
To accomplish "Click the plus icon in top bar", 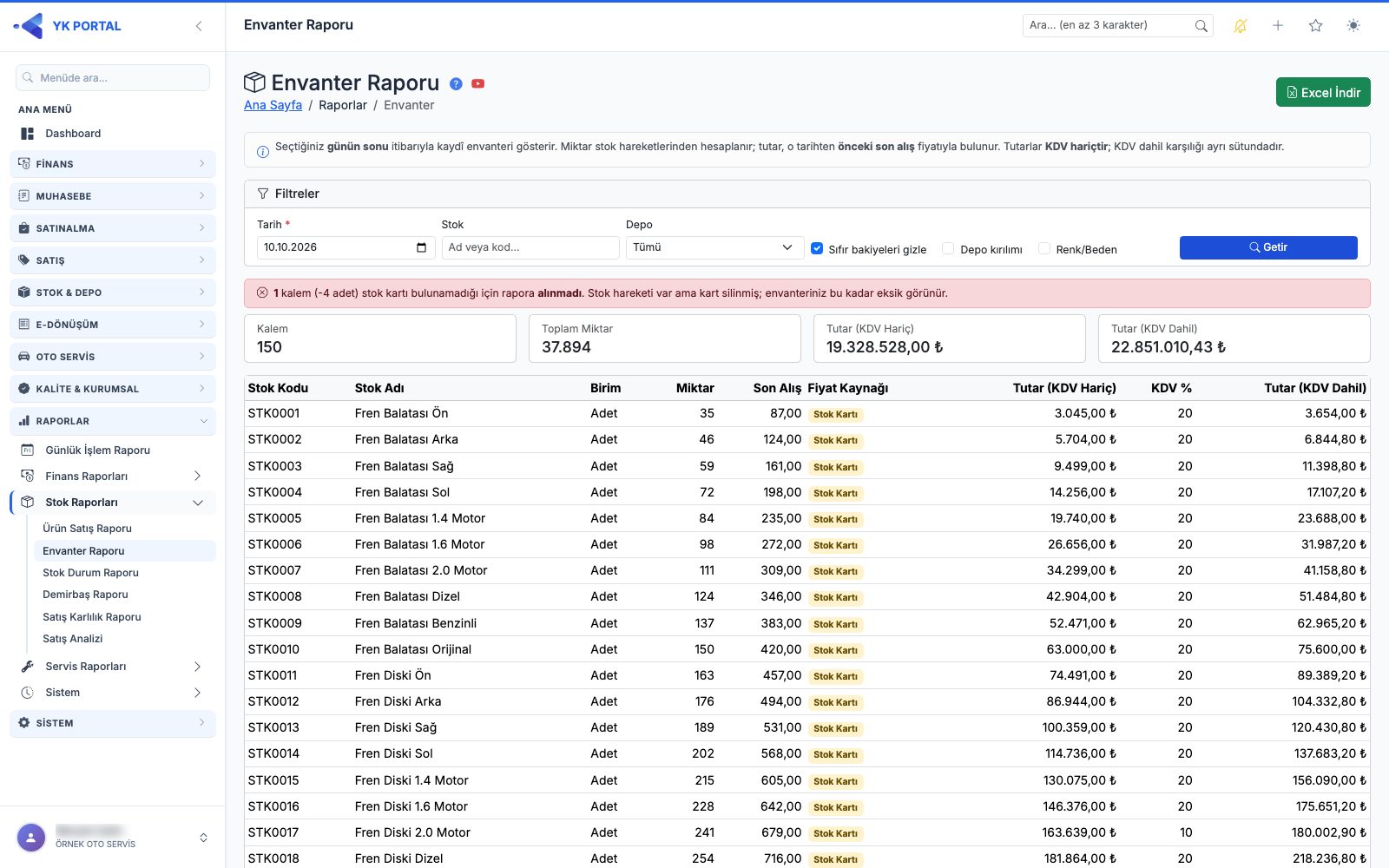I will [1278, 26].
